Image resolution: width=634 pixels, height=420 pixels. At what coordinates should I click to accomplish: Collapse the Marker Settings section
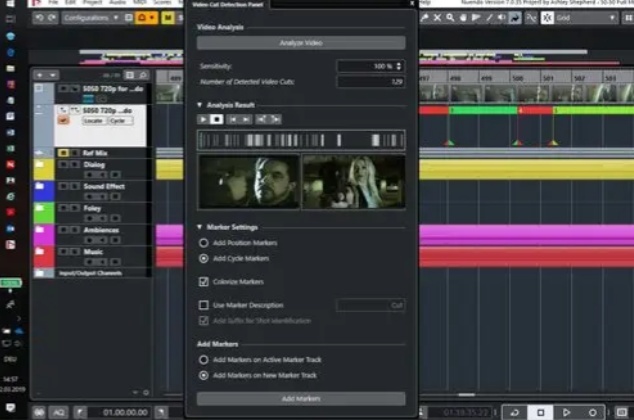click(199, 227)
